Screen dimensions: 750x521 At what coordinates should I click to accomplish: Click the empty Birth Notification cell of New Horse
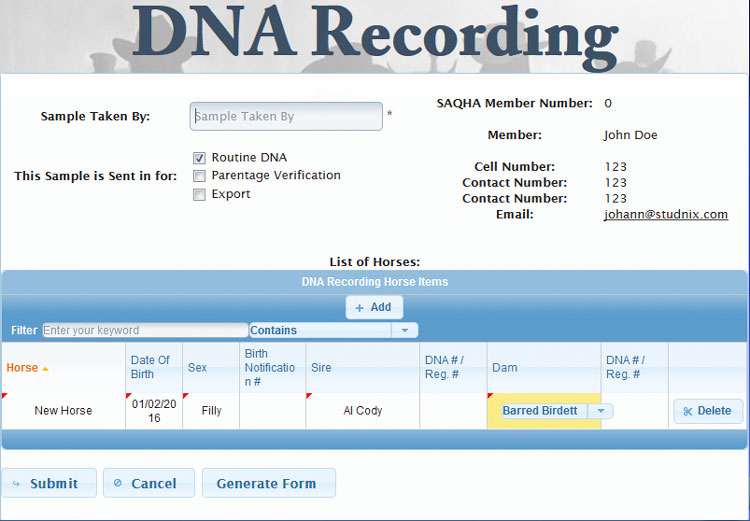point(273,411)
